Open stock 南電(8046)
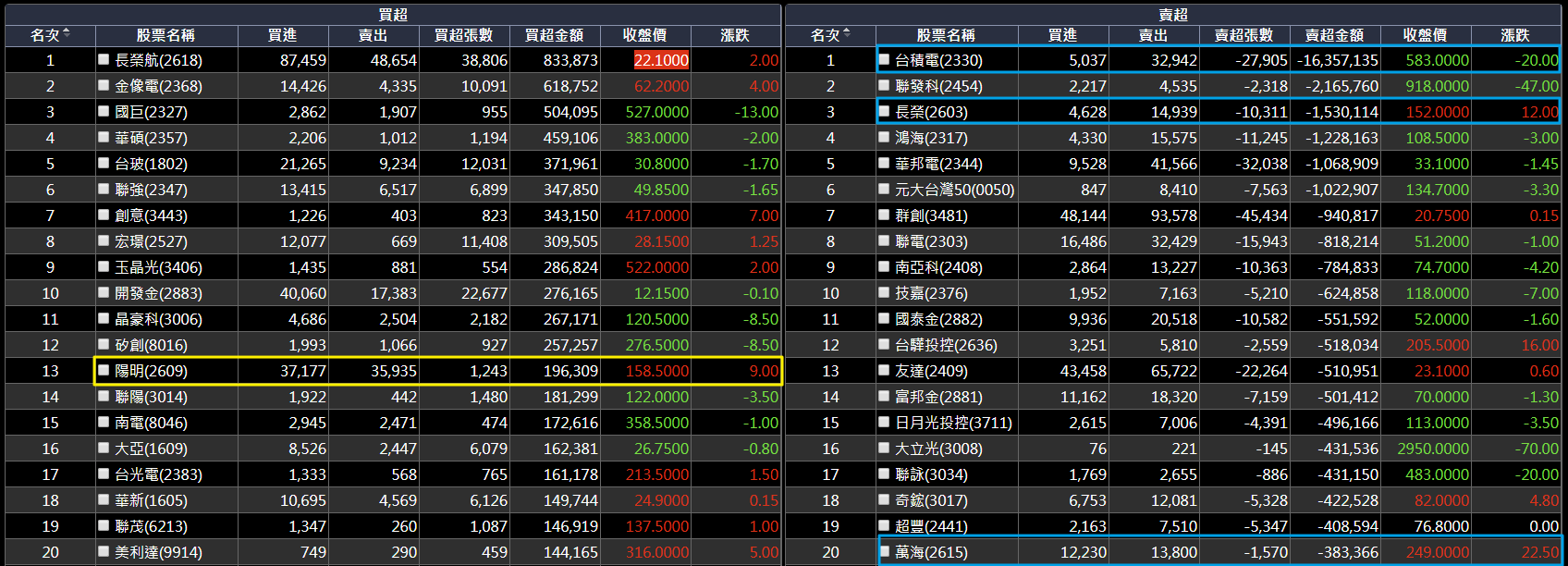This screenshot has width=1568, height=566. tap(151, 423)
